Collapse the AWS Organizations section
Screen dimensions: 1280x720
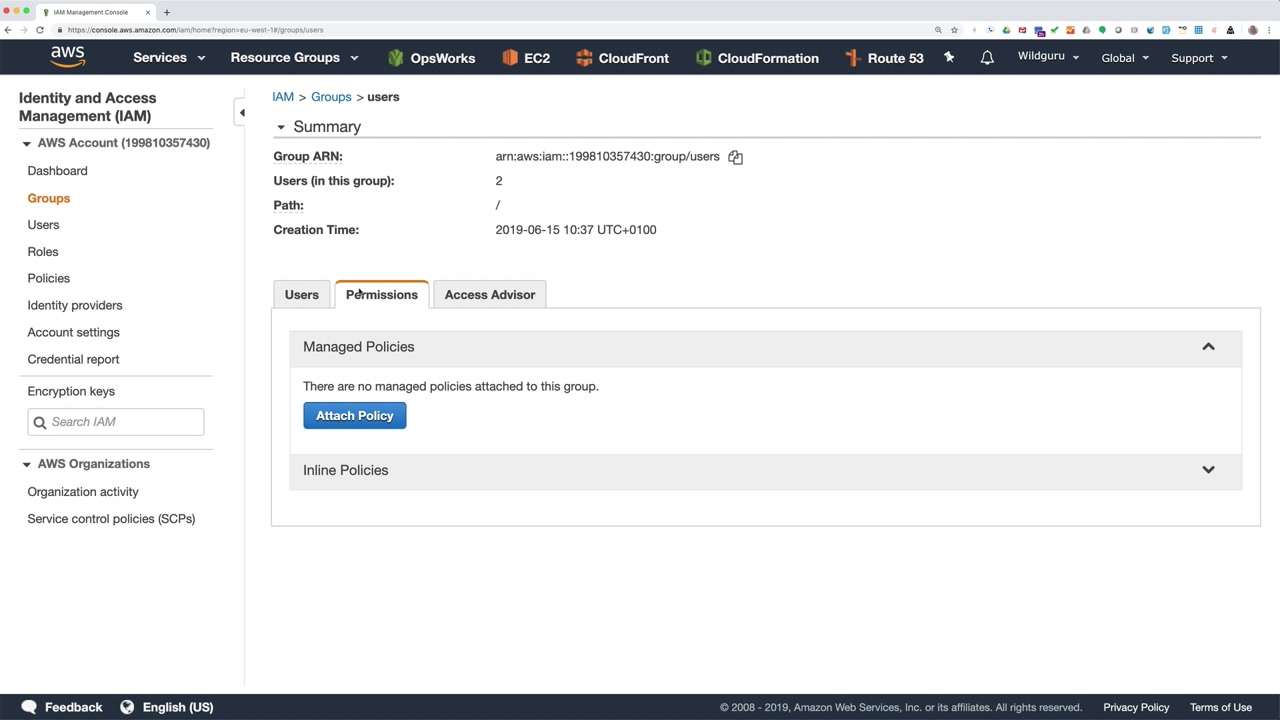click(x=27, y=464)
